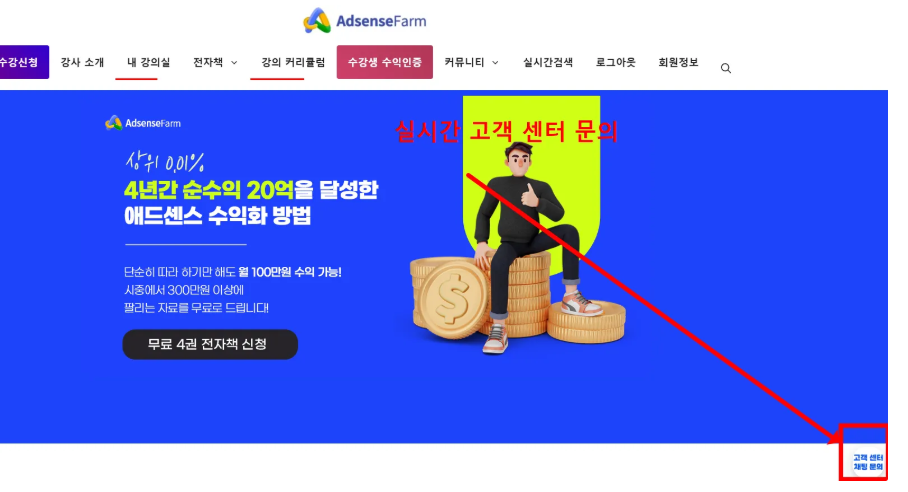The width and height of the screenshot is (908, 492).
Task: Expand the 커뮤니티 dropdown chevron
Action: tap(495, 63)
